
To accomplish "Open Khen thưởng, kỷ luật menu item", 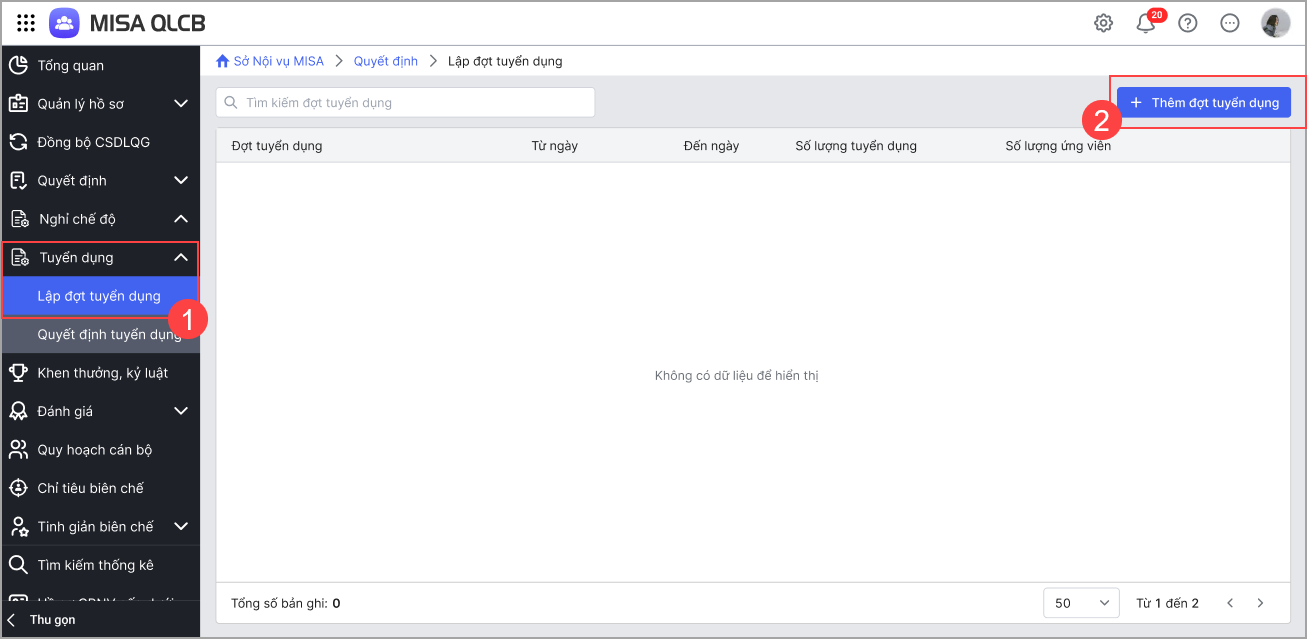I will point(100,373).
